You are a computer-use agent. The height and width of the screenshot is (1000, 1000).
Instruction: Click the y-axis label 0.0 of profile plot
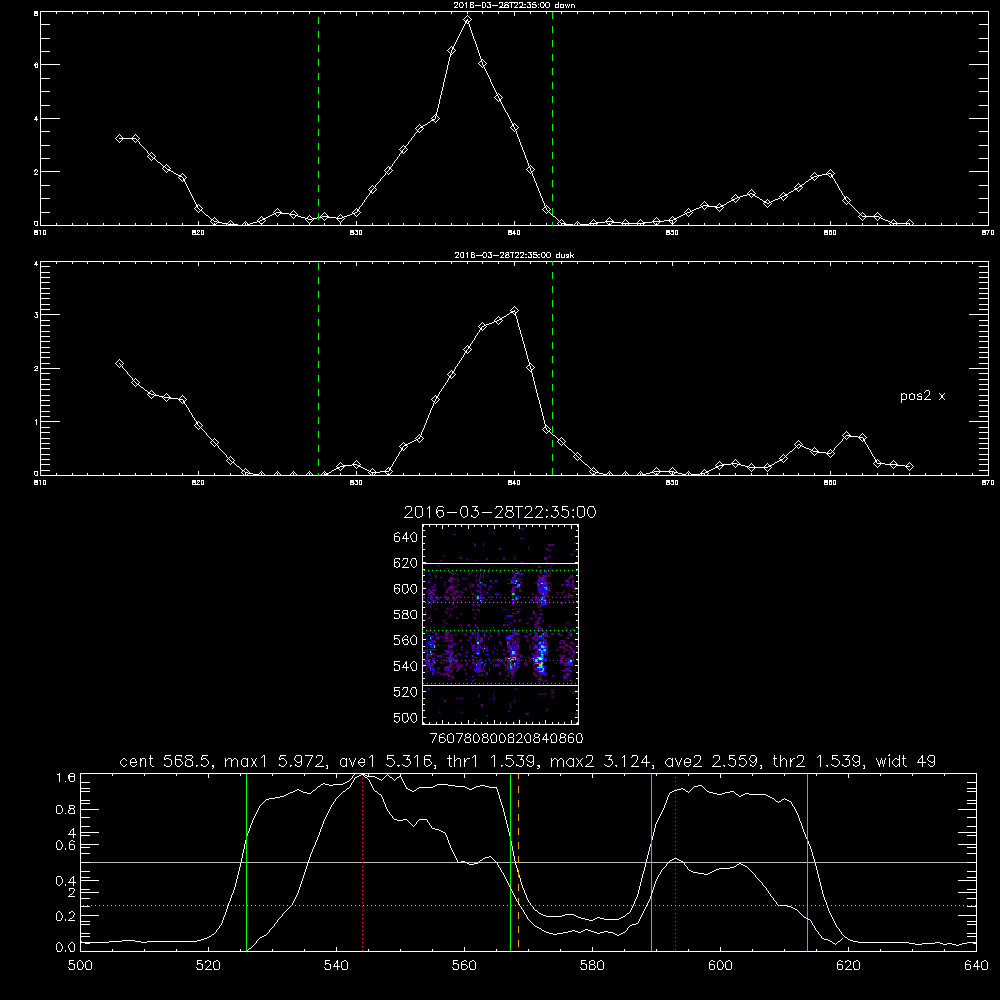[x=66, y=948]
